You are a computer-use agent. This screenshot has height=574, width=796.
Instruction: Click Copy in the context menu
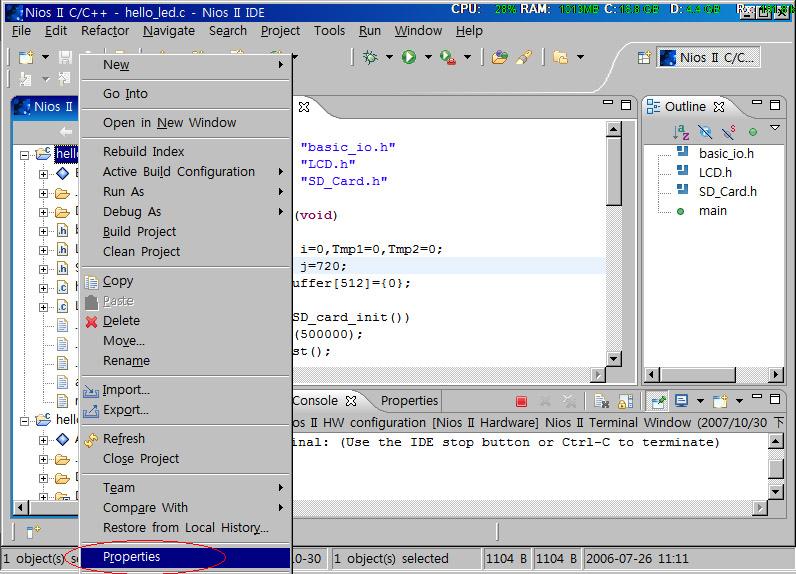185,281
